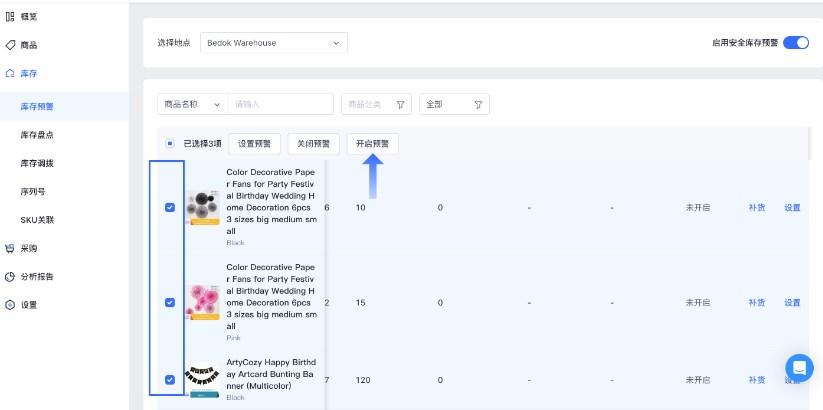The height and width of the screenshot is (410, 823).
Task: Expand the 商品名称 search type dropdown
Action: tap(192, 104)
